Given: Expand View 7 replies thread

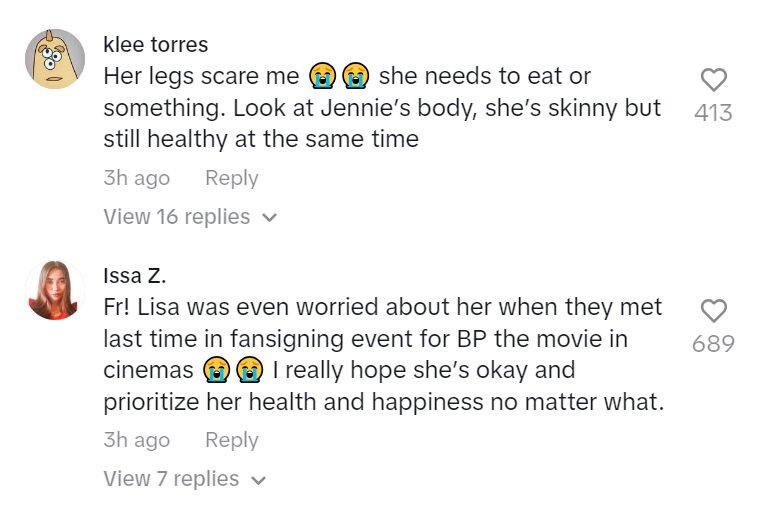Looking at the screenshot, I should tap(172, 479).
